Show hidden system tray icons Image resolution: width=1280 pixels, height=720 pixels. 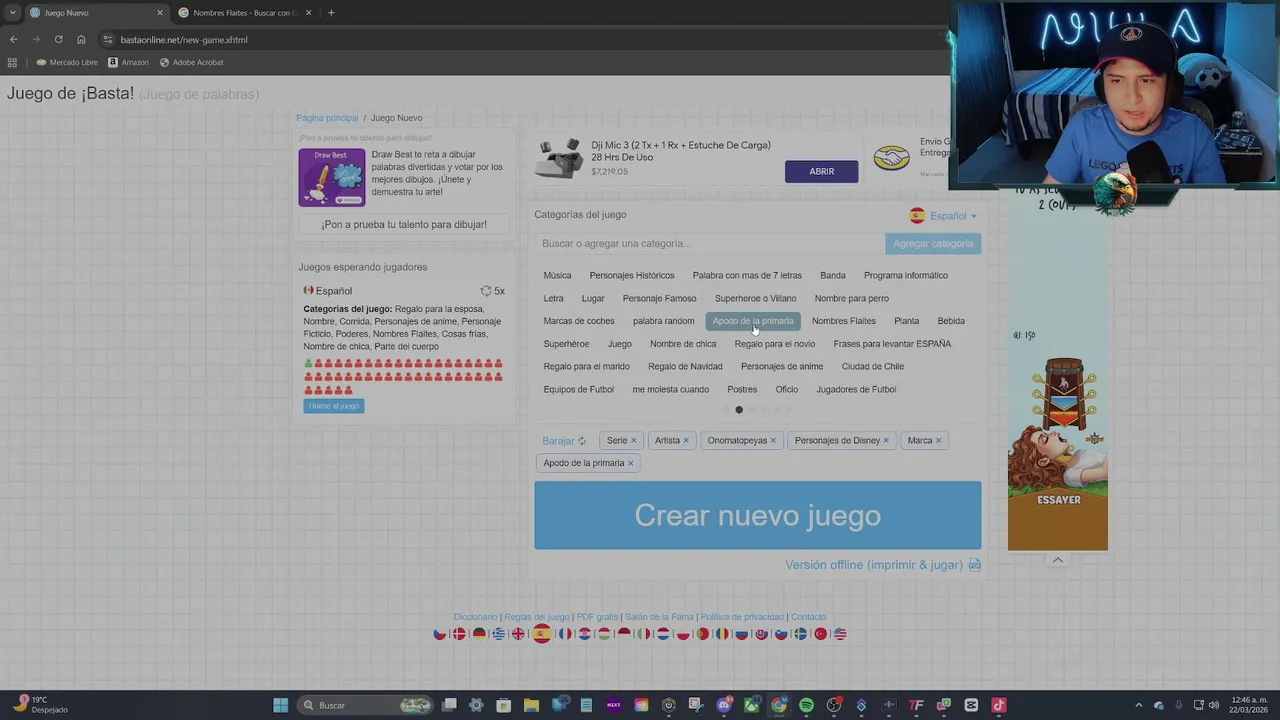[x=1138, y=705]
